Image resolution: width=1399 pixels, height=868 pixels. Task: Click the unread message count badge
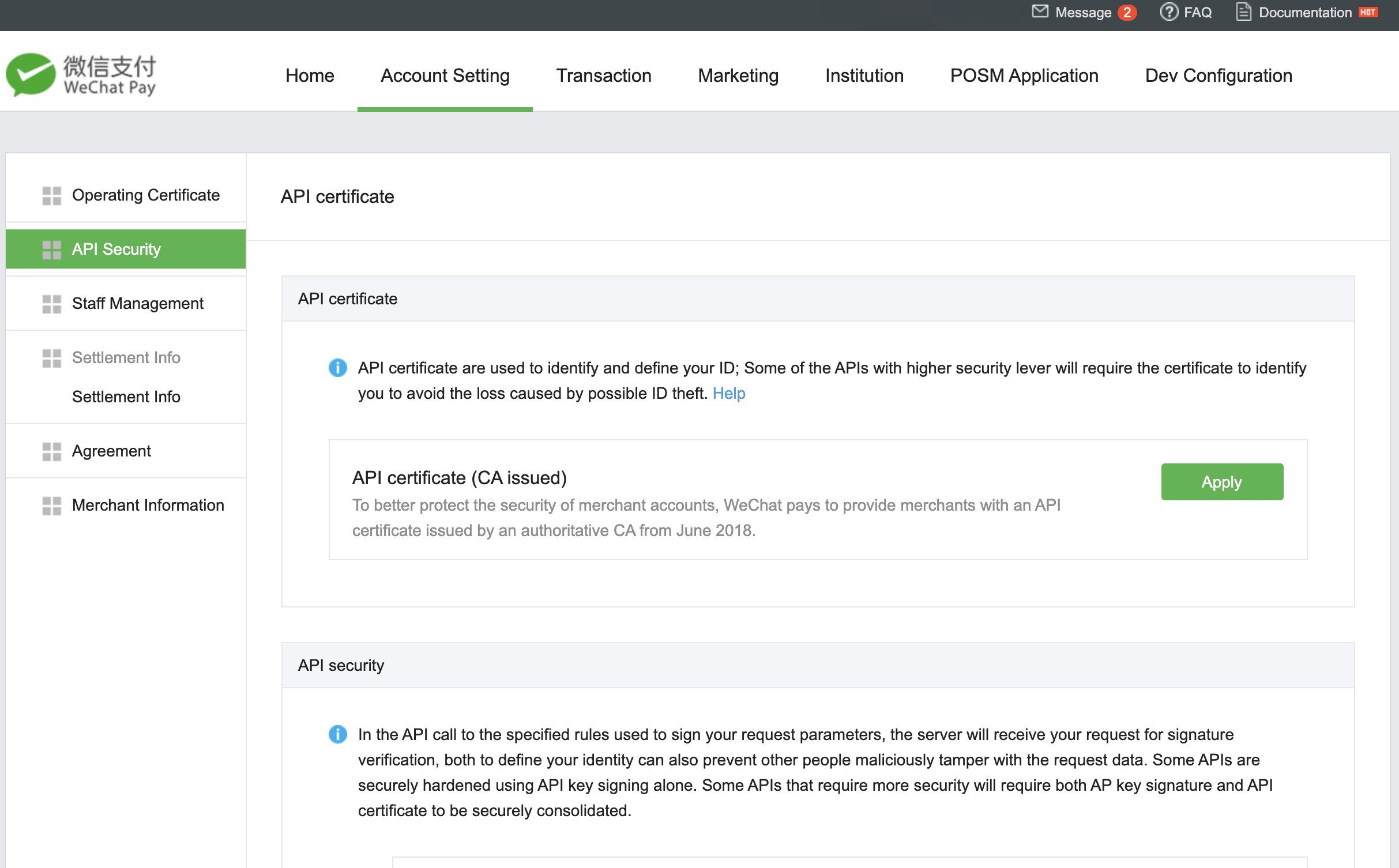point(1127,13)
